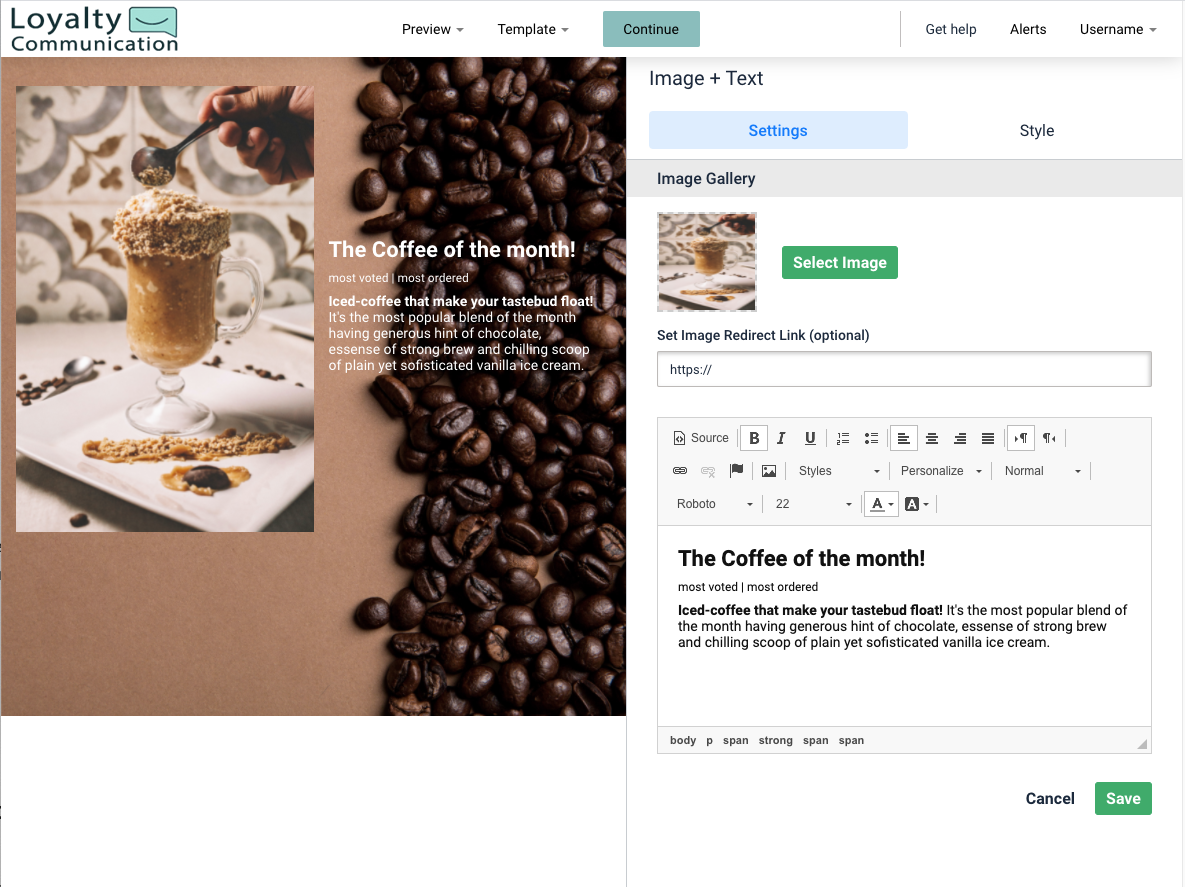Switch to the Style tab

coord(1037,130)
